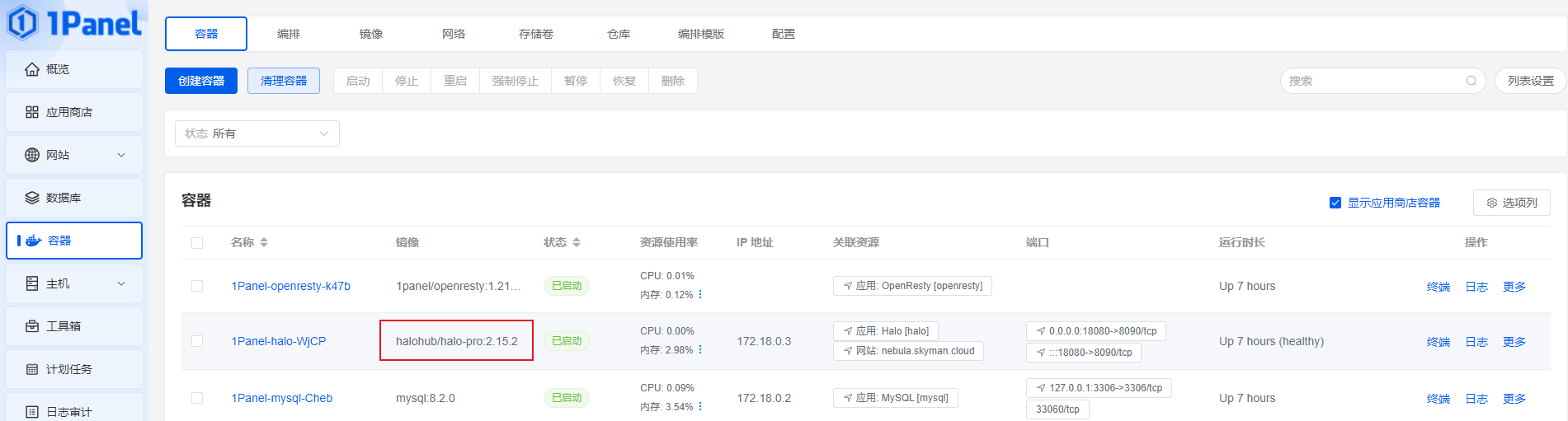Focus the 搜索 input field
Viewport: 1568px width, 421px height.
(1373, 81)
